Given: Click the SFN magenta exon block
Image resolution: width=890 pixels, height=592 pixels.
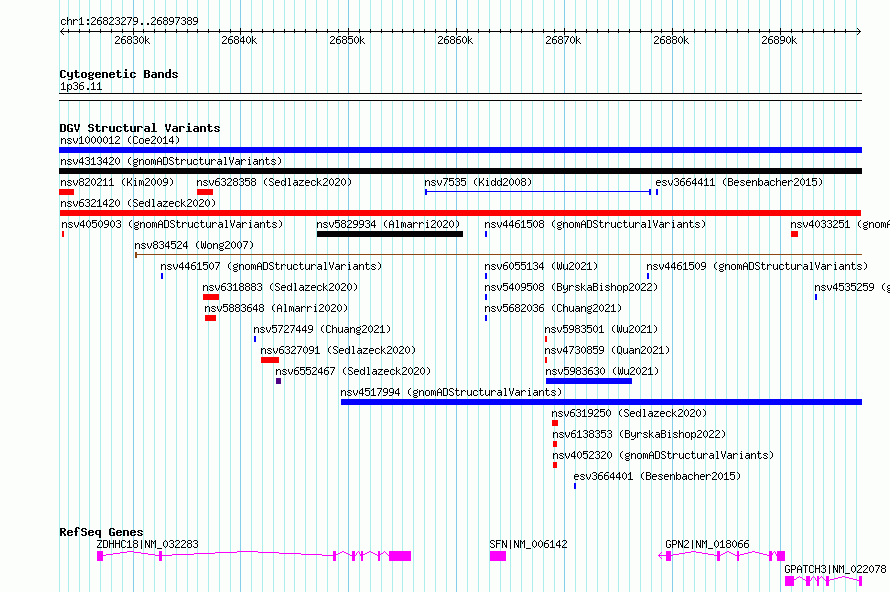Looking at the screenshot, I should click(498, 556).
